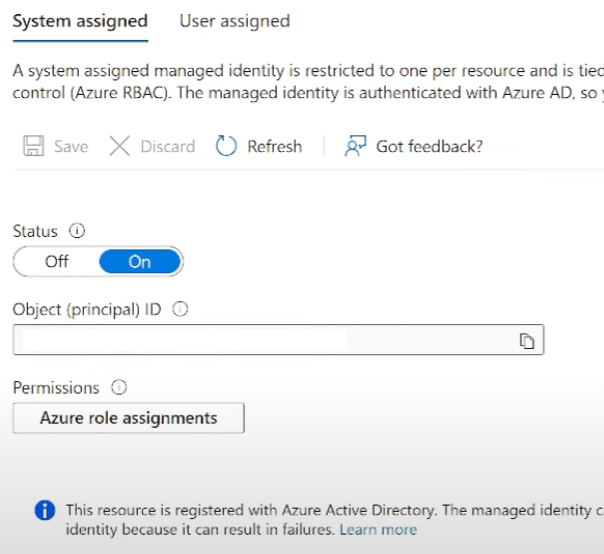Click the X Discard icon

coord(120,147)
